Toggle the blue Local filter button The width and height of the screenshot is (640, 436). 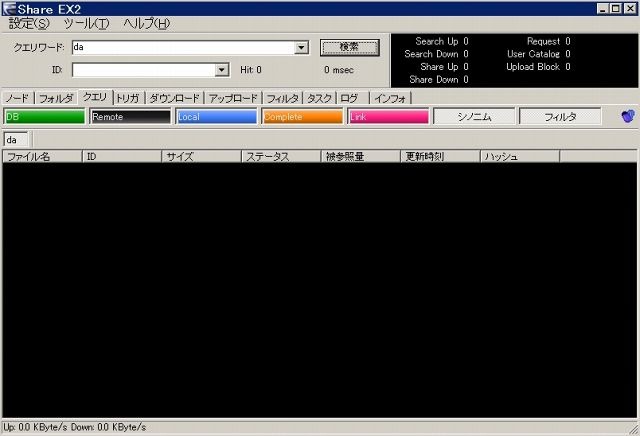216,117
